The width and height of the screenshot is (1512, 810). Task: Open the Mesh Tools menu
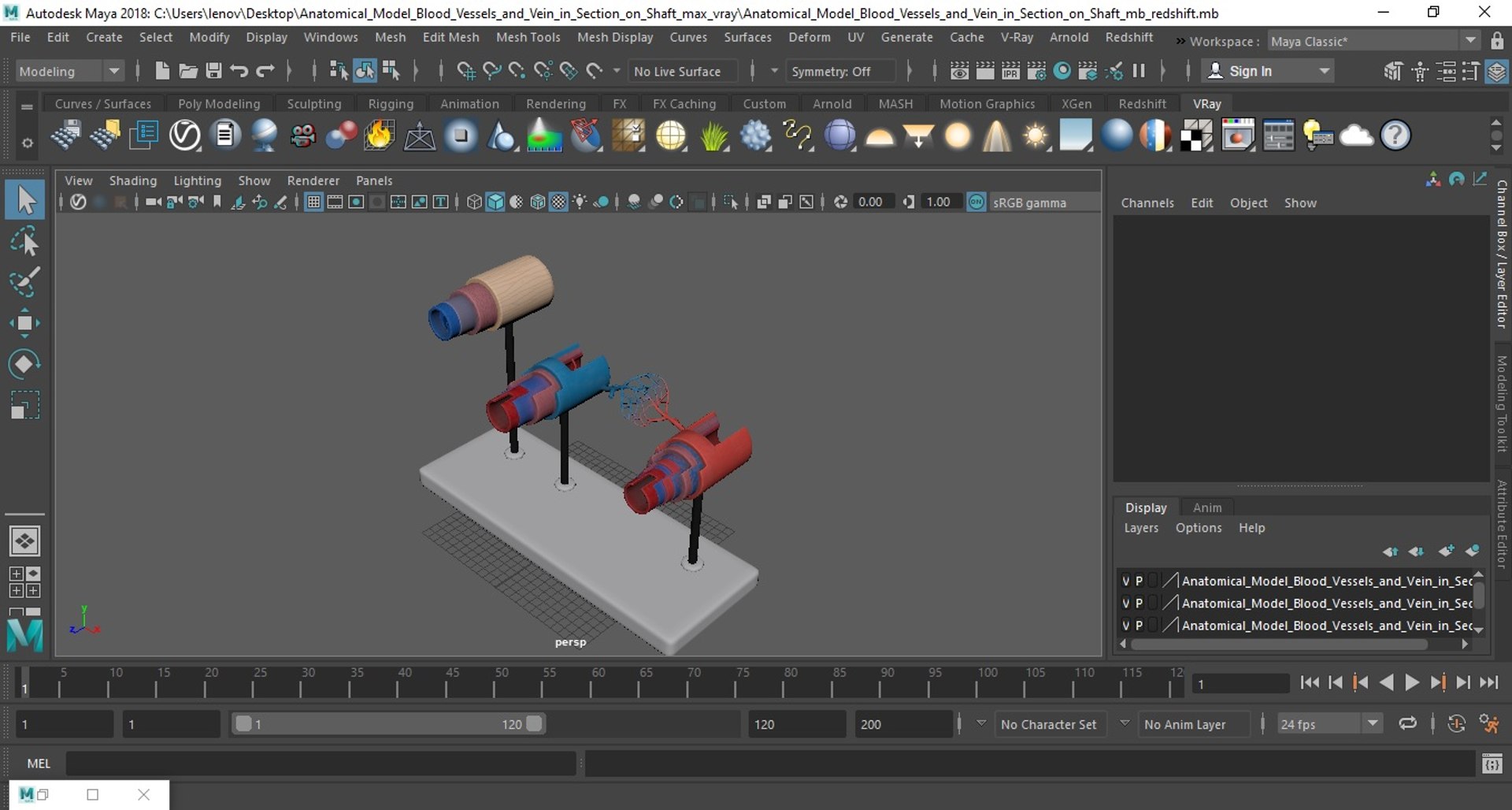tap(528, 37)
